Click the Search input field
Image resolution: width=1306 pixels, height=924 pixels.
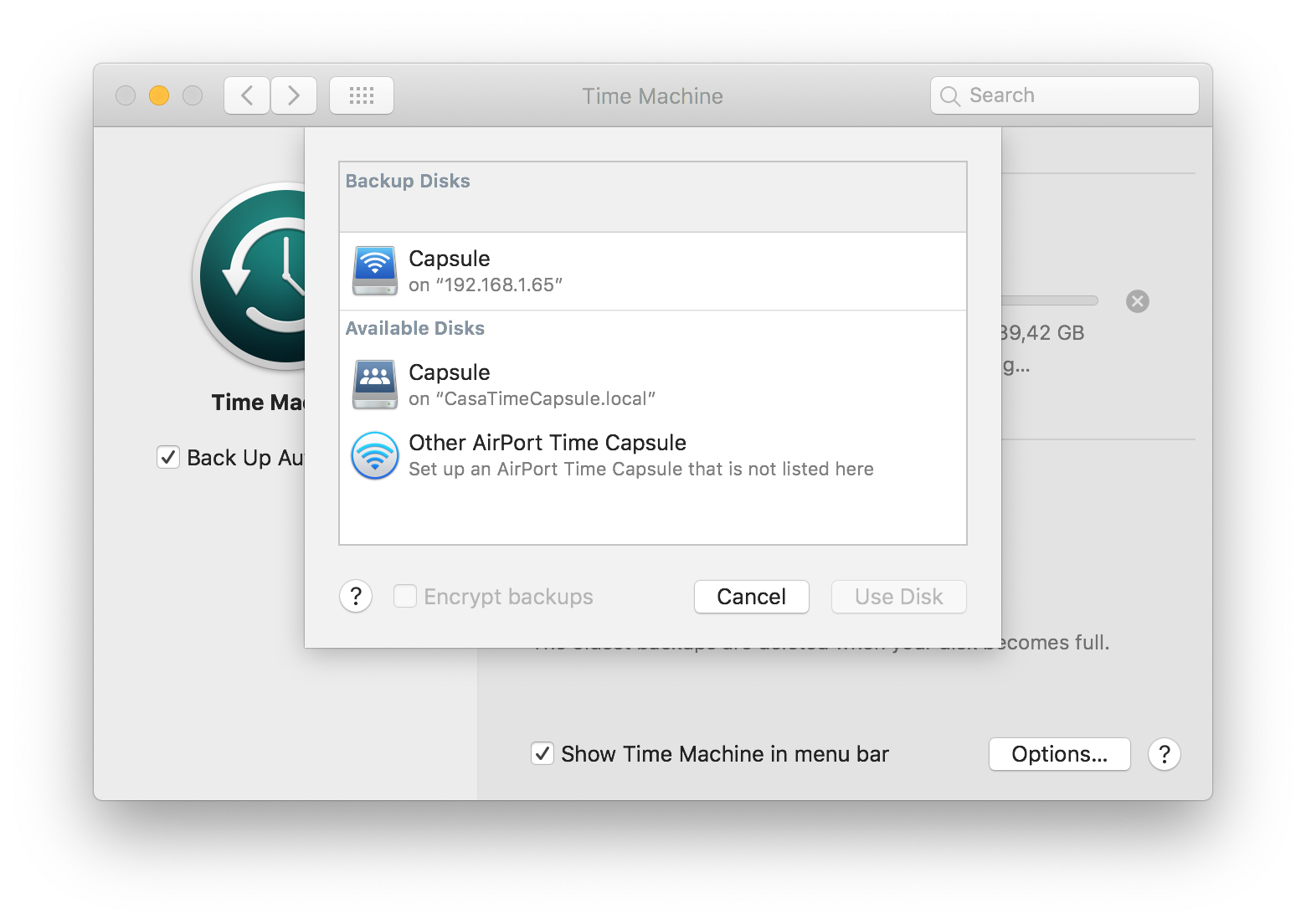pos(1065,95)
